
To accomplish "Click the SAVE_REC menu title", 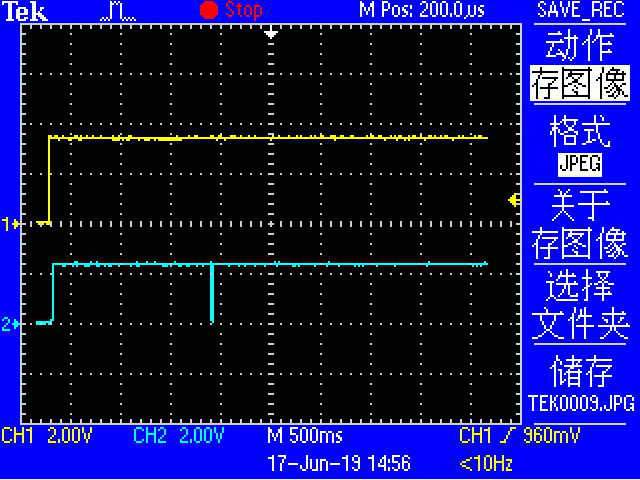I will [x=580, y=10].
